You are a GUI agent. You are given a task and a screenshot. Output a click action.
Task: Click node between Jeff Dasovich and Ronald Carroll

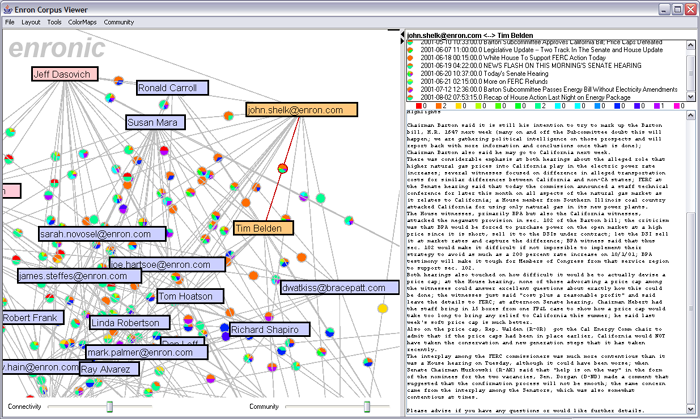click(118, 80)
